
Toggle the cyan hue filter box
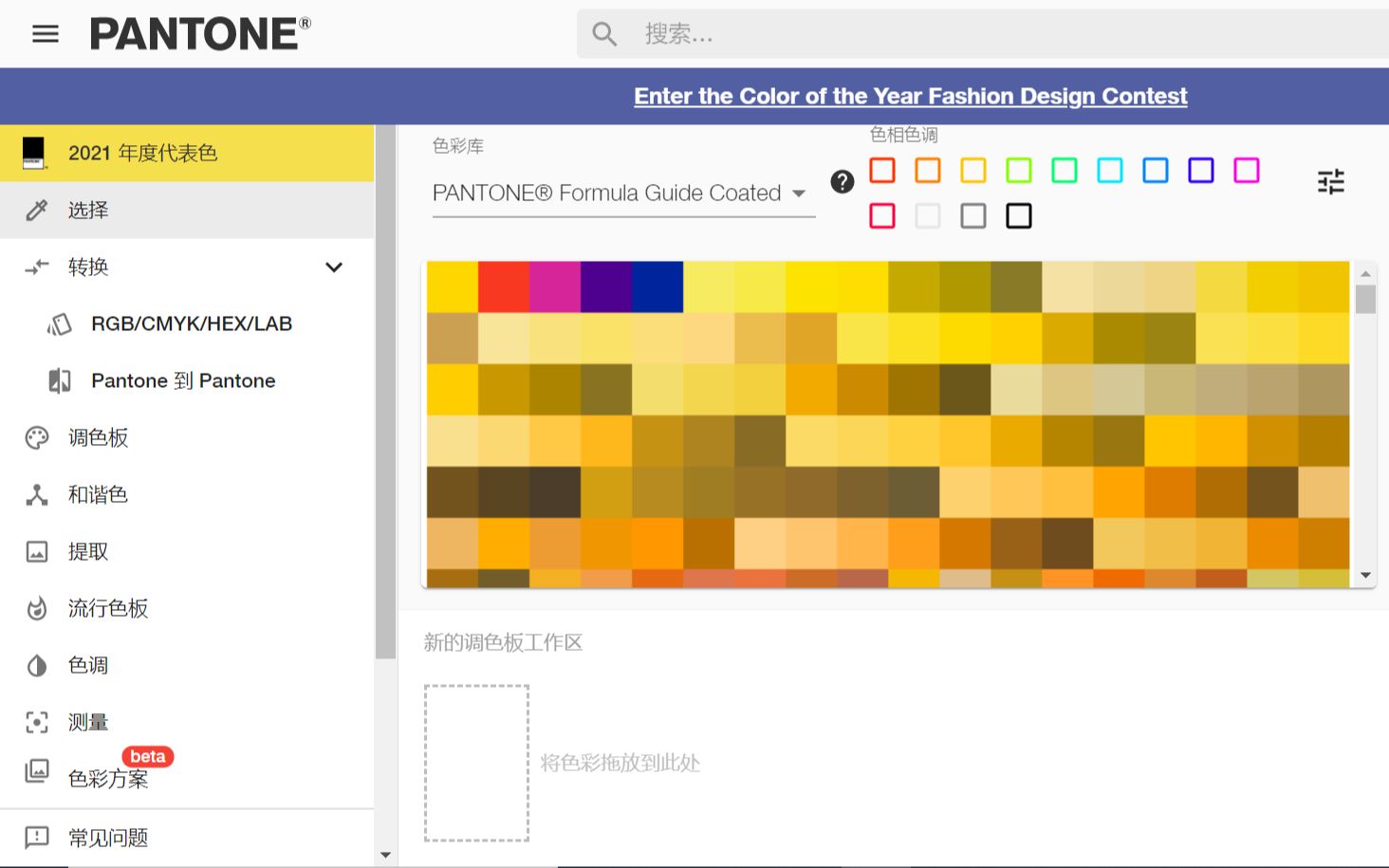coord(1110,170)
